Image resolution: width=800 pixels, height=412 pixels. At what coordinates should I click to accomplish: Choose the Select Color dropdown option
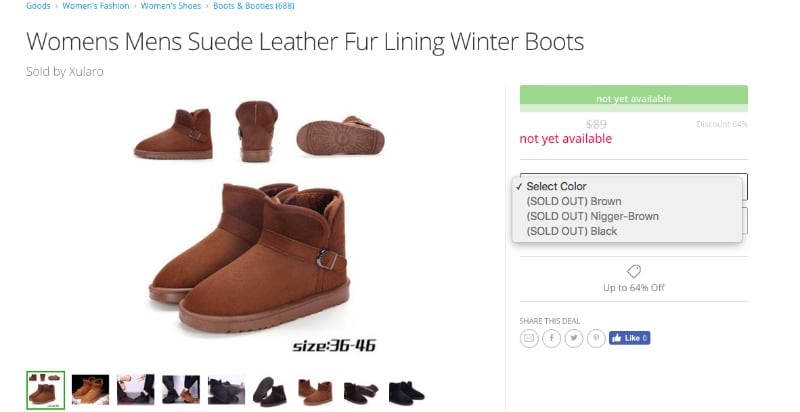coord(556,186)
